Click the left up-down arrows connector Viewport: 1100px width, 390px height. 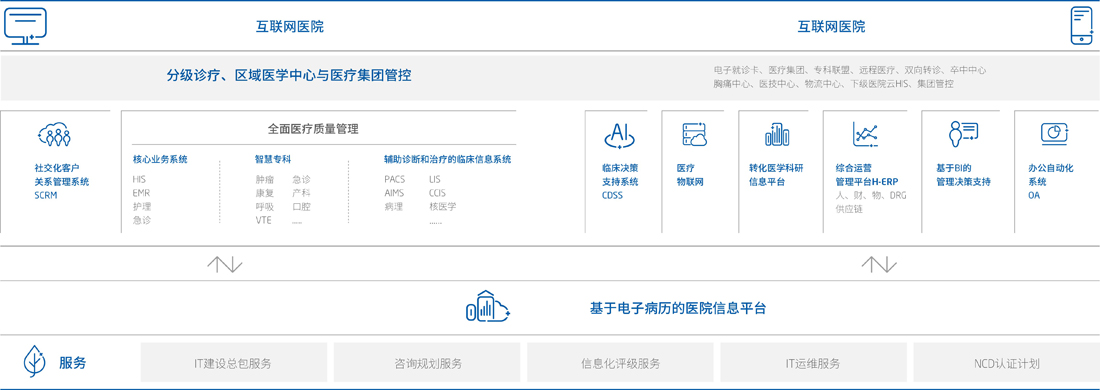[x=224, y=264]
